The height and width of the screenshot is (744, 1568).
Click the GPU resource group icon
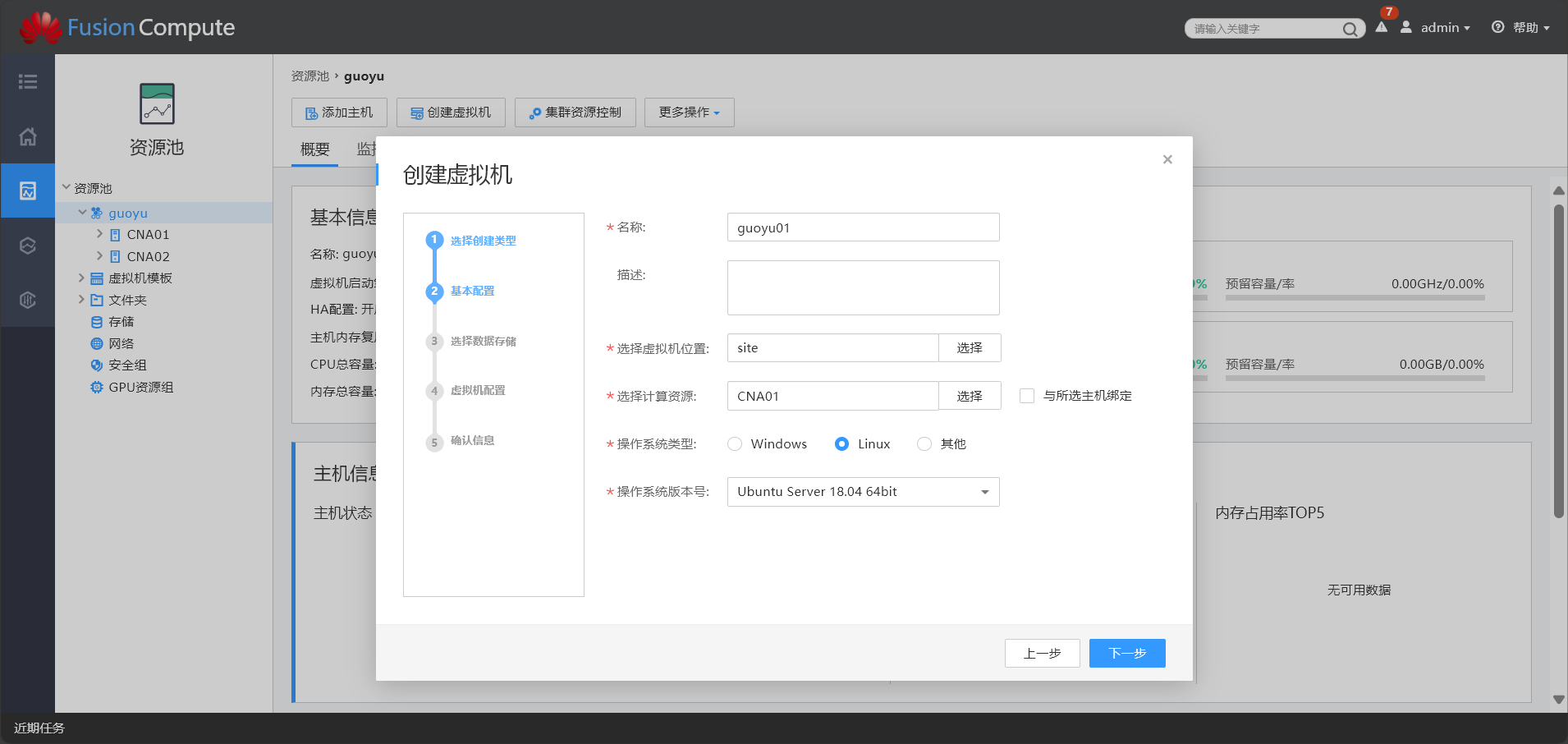(97, 387)
